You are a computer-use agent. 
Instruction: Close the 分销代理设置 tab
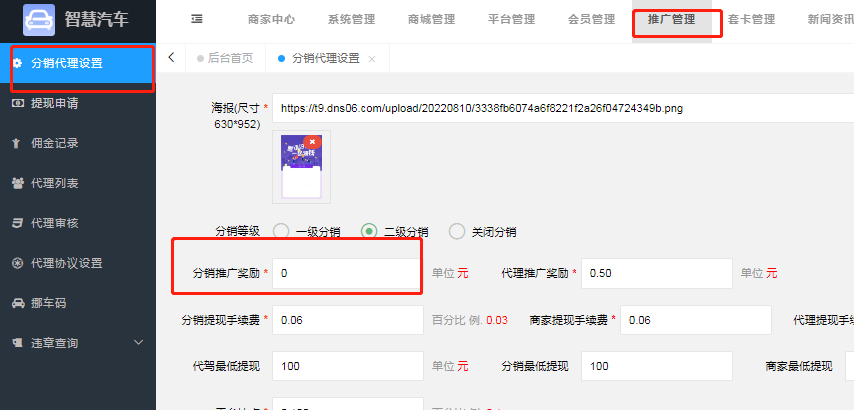tap(372, 59)
